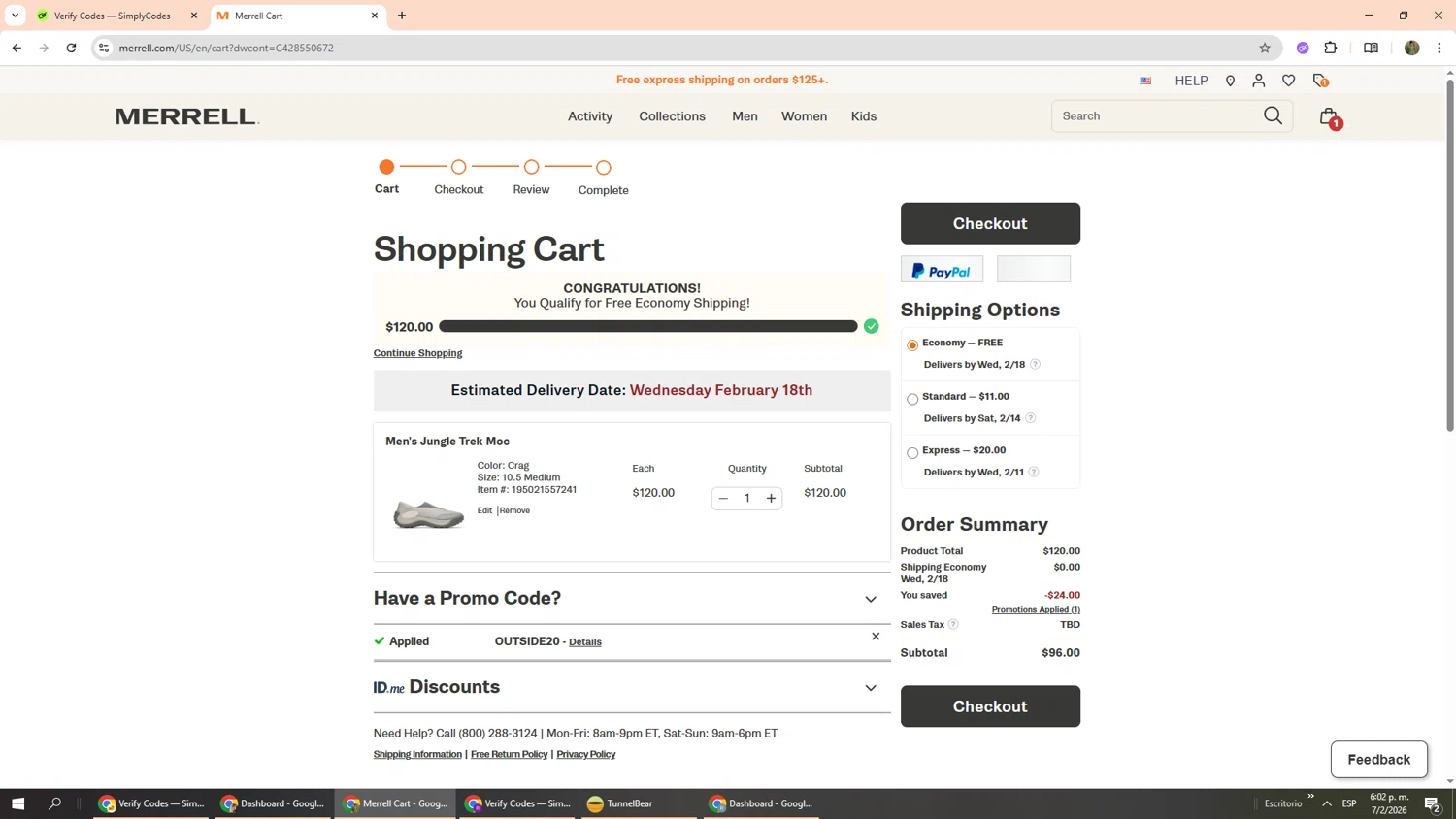Open the Free Return Policy link
The width and height of the screenshot is (1456, 819).
[509, 755]
